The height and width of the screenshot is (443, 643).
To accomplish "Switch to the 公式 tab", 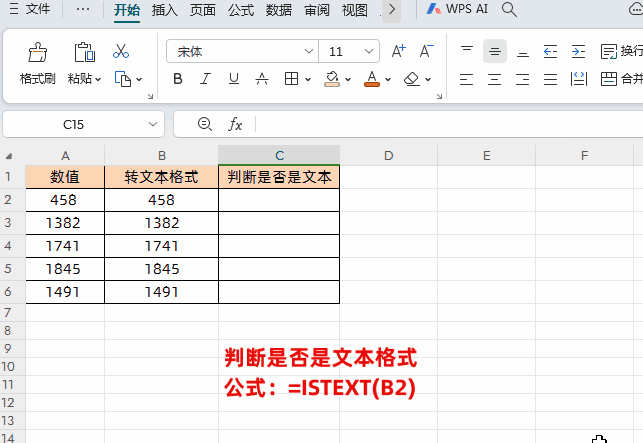I will tap(241, 10).
